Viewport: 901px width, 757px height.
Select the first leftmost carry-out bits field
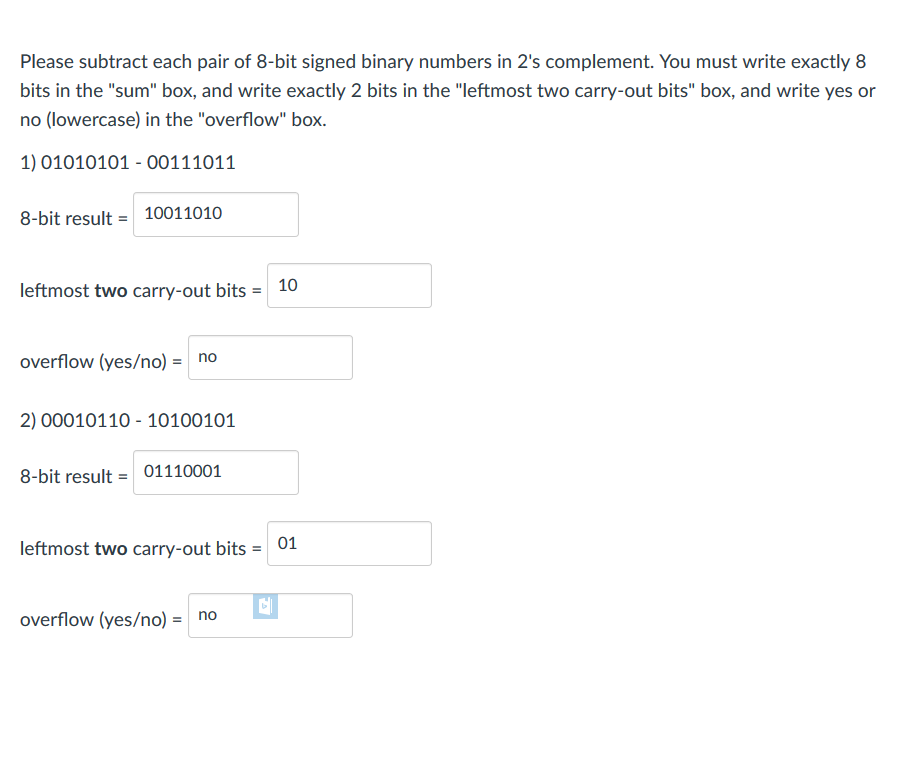click(x=349, y=285)
